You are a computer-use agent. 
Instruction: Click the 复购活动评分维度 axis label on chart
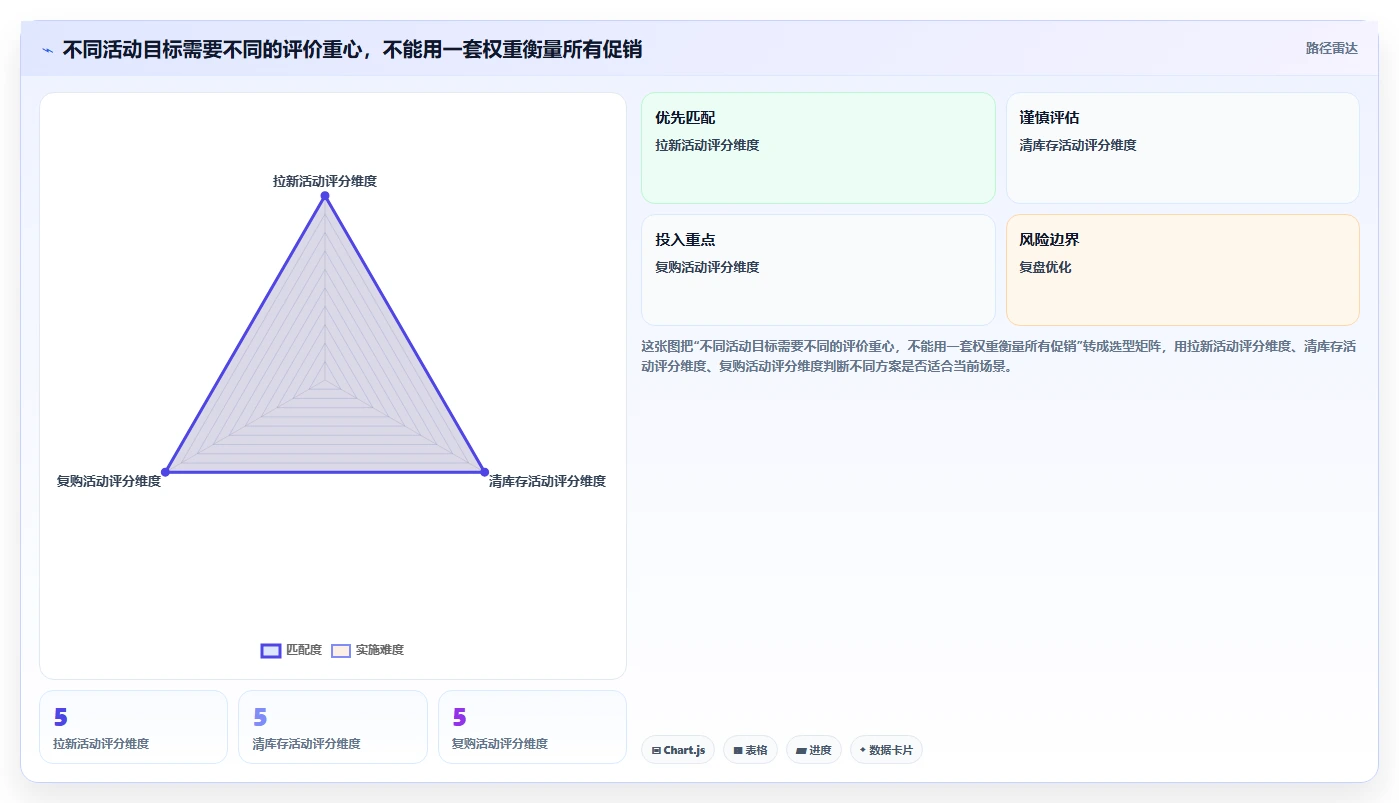[x=109, y=481]
